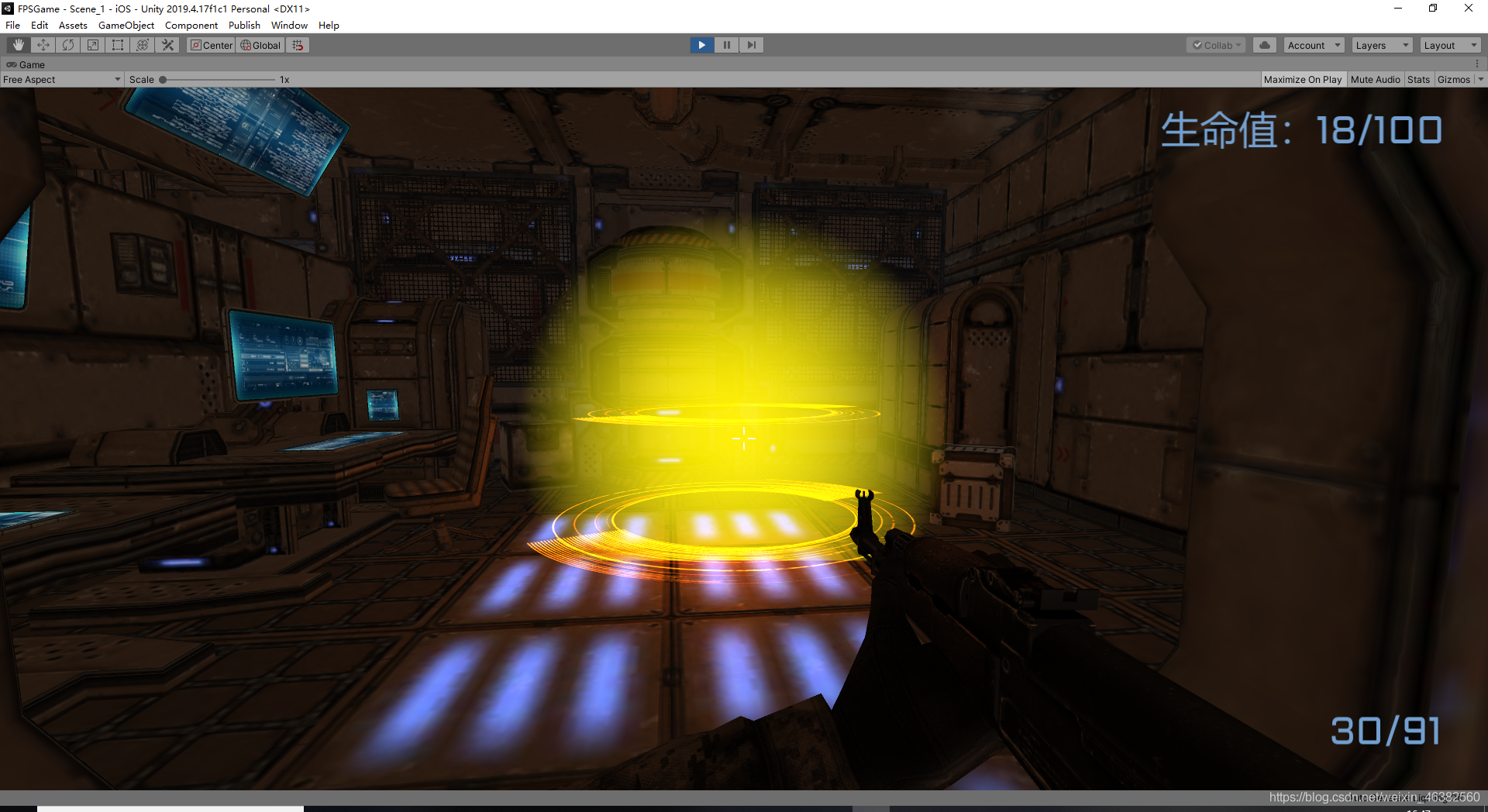This screenshot has width=1488, height=812.
Task: Select the Rect tool
Action: (118, 45)
